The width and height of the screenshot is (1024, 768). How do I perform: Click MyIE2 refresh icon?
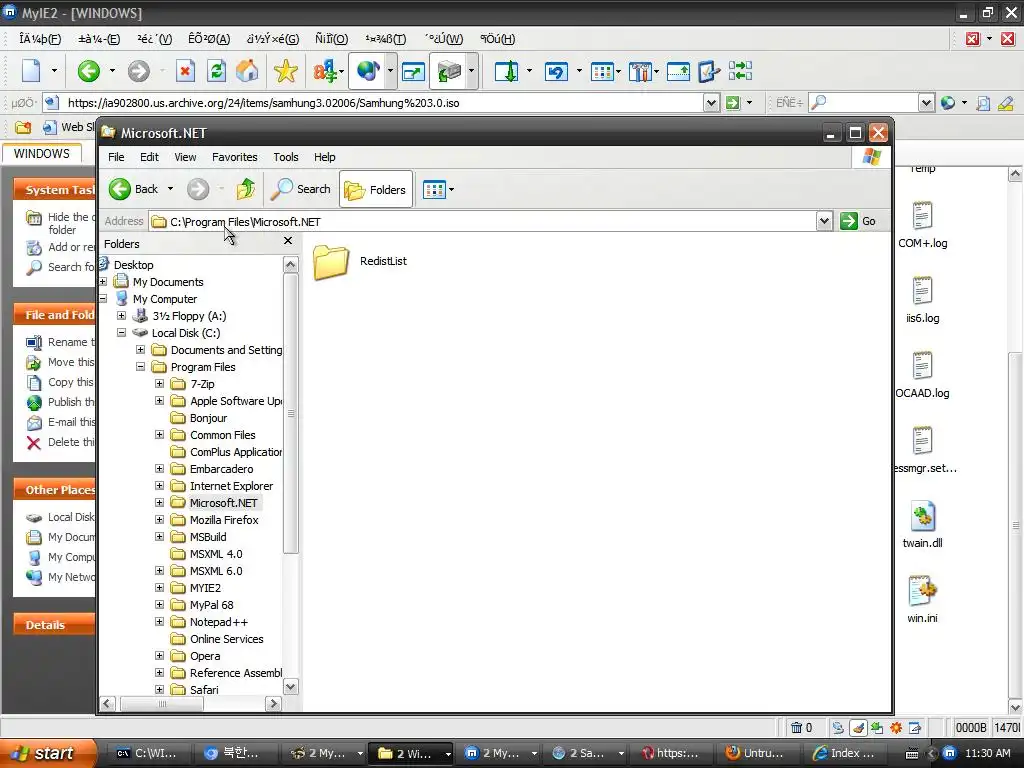click(x=216, y=71)
